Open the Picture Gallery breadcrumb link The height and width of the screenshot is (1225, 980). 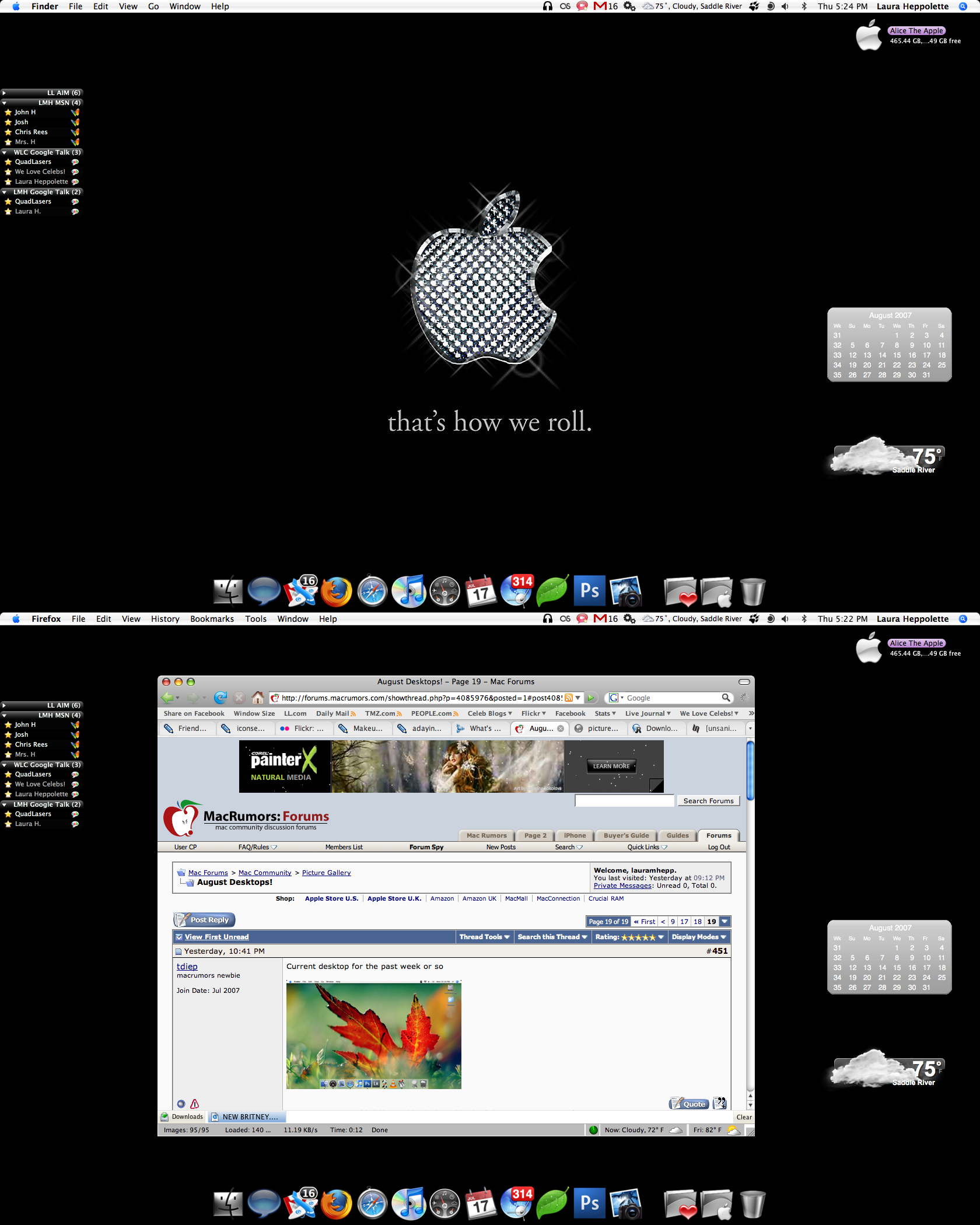pyautogui.click(x=326, y=873)
